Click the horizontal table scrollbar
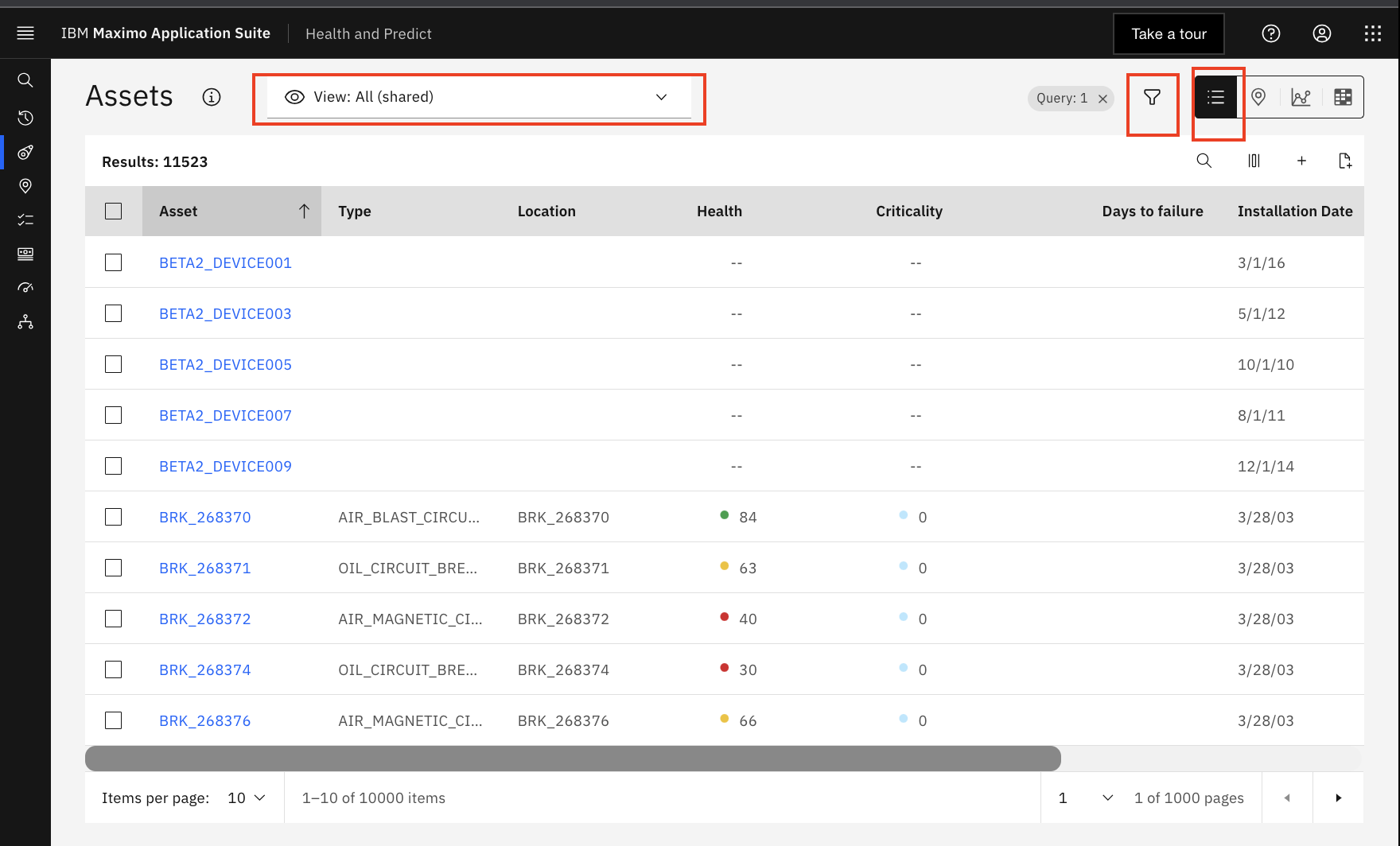 pyautogui.click(x=573, y=759)
